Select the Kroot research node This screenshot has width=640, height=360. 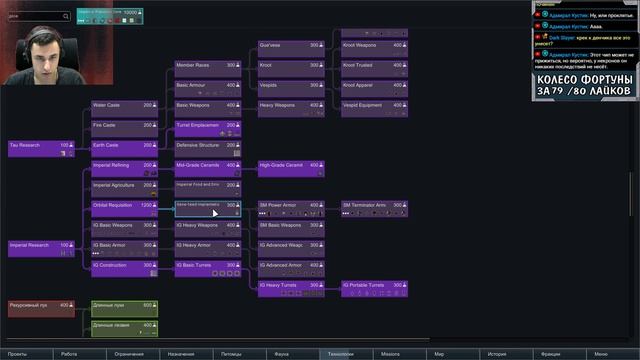click(291, 69)
